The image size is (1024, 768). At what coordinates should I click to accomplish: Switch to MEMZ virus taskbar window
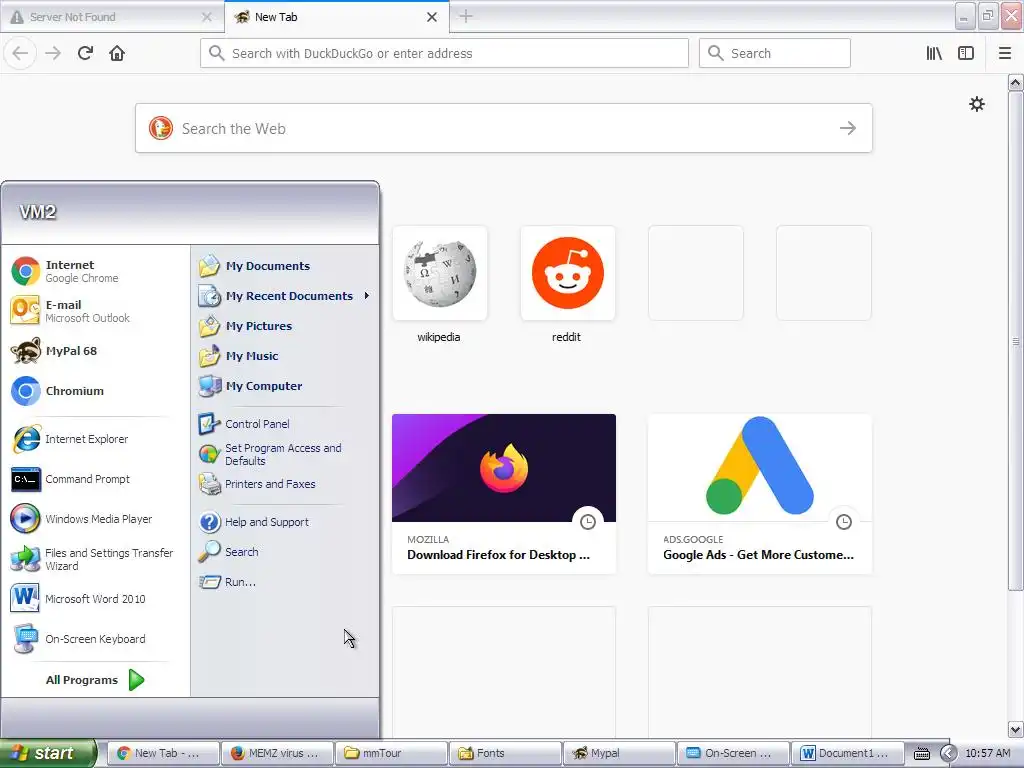[277, 753]
